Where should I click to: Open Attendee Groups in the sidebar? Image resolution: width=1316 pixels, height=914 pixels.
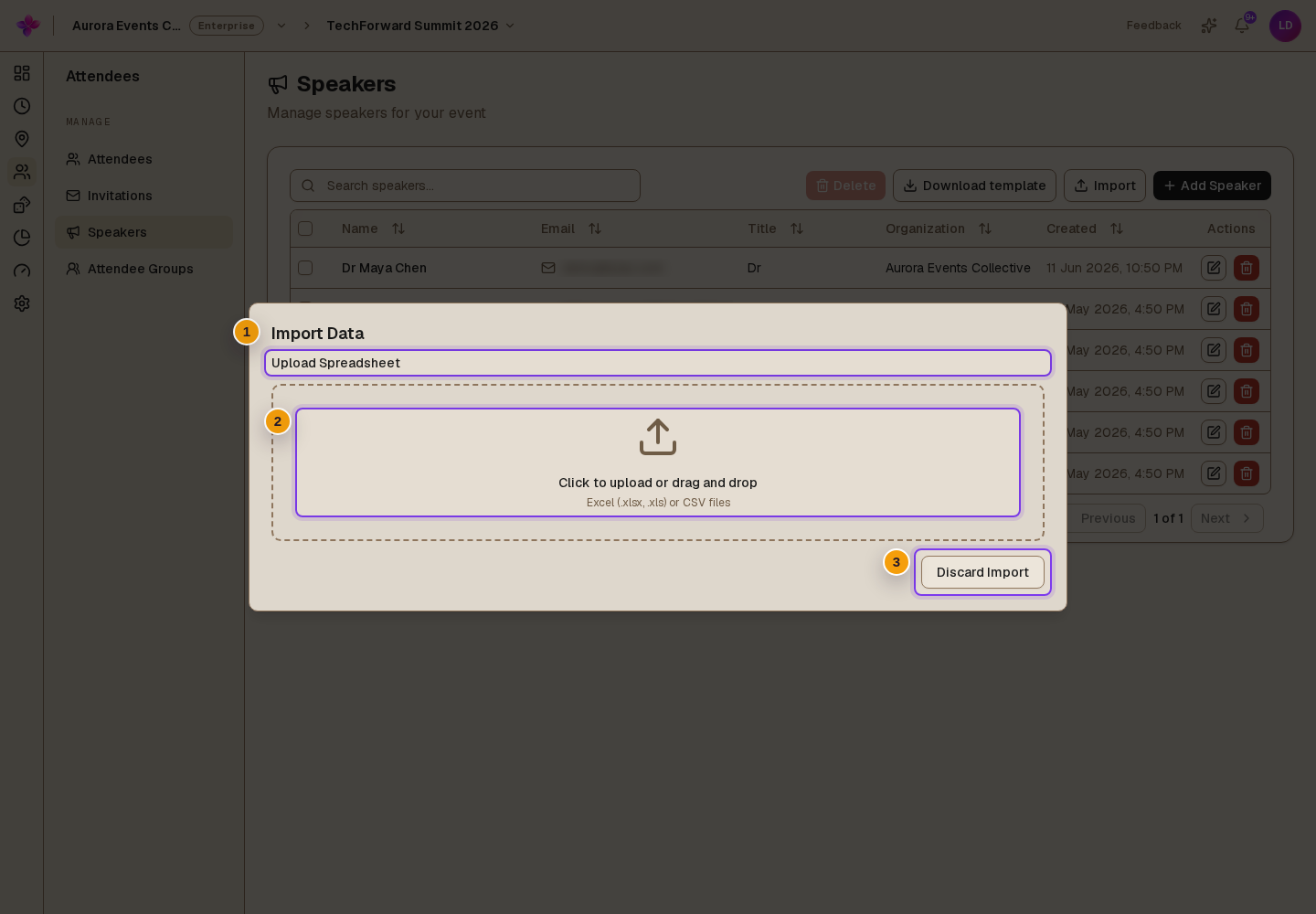tap(143, 269)
